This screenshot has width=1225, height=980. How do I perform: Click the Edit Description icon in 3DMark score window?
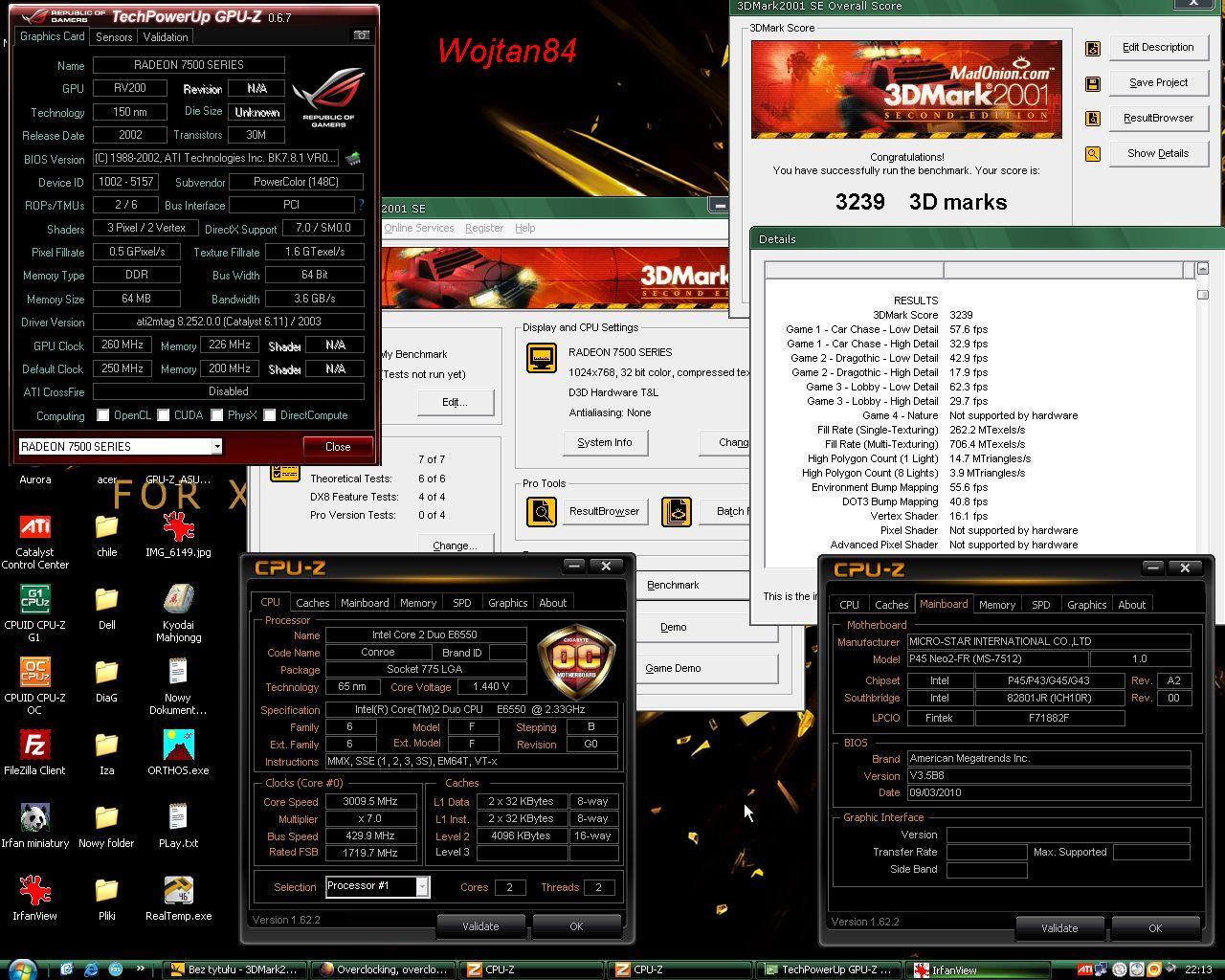coord(1093,48)
